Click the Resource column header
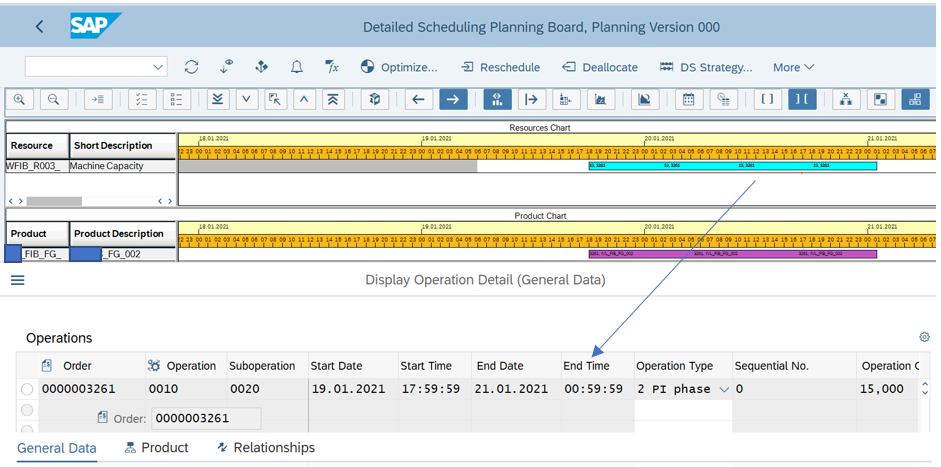This screenshot has height=467, width=941. 37,146
